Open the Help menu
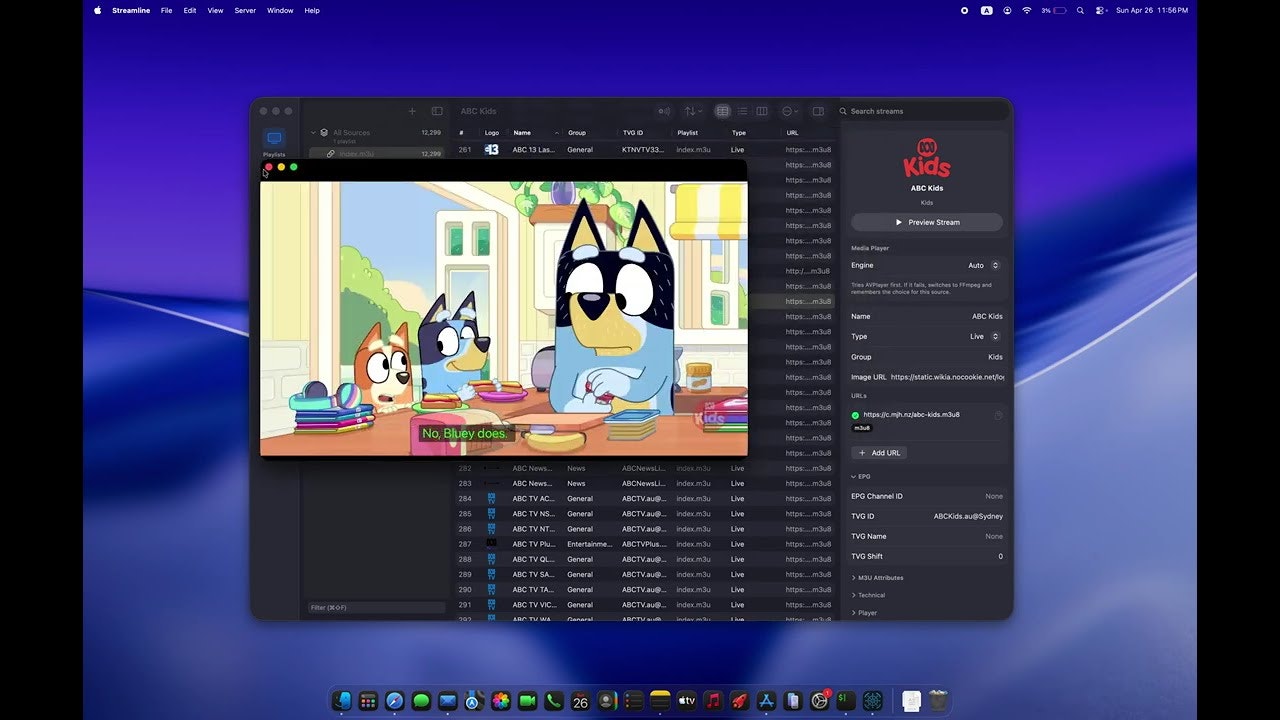The width and height of the screenshot is (1280, 720). 312,10
